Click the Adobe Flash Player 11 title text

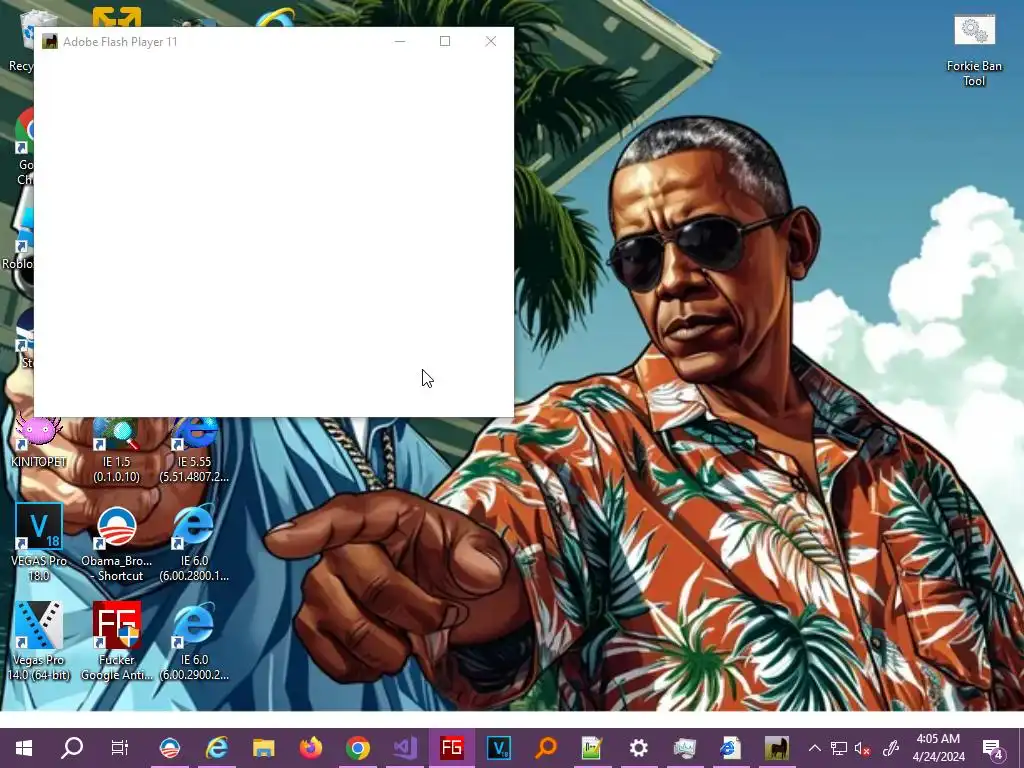120,42
